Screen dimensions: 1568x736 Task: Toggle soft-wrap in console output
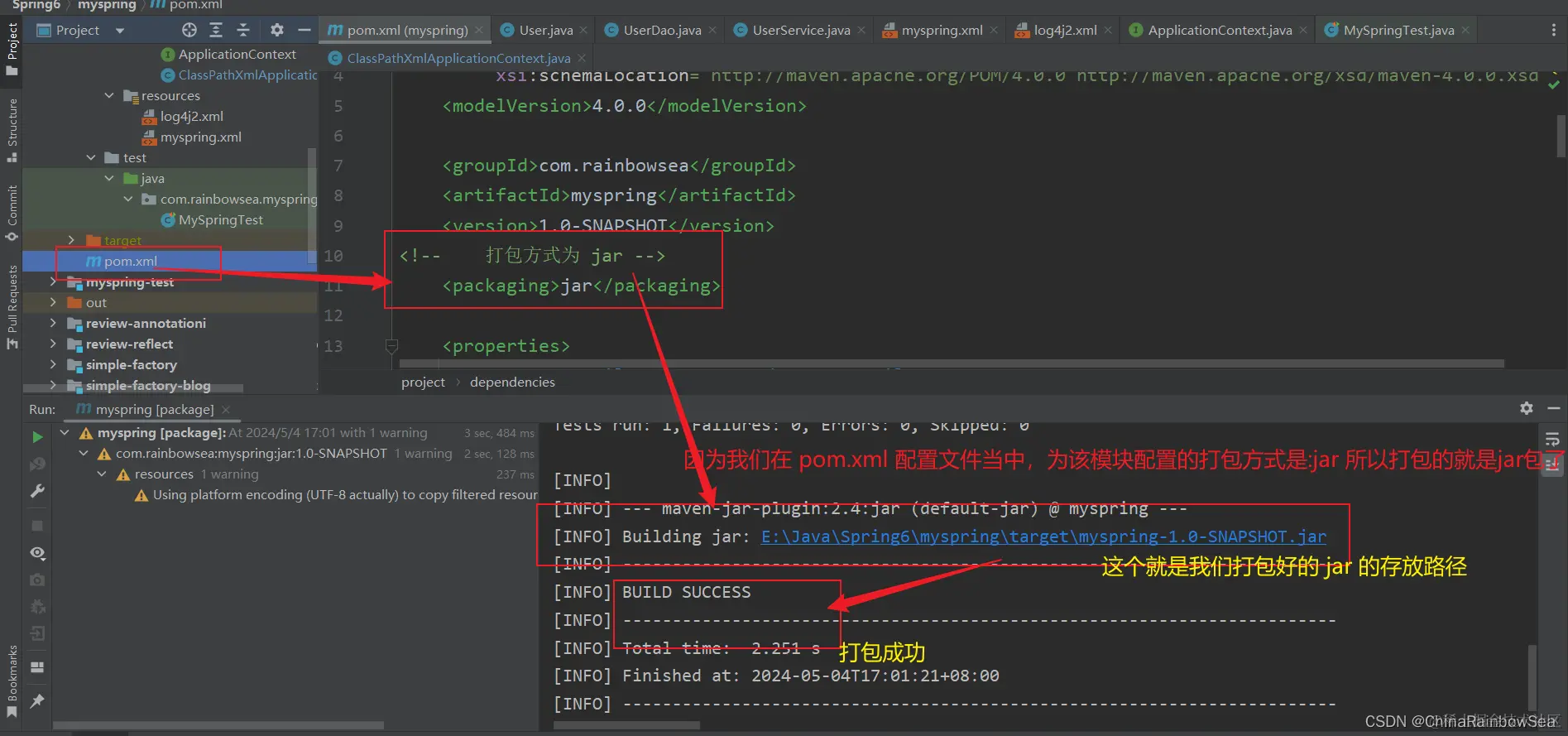coord(1552,440)
